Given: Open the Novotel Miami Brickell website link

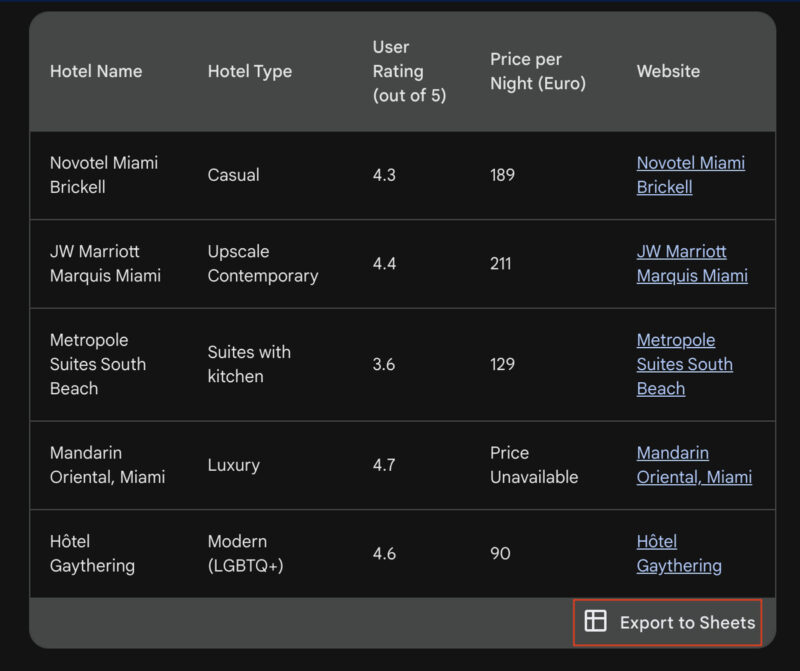Looking at the screenshot, I should point(691,175).
